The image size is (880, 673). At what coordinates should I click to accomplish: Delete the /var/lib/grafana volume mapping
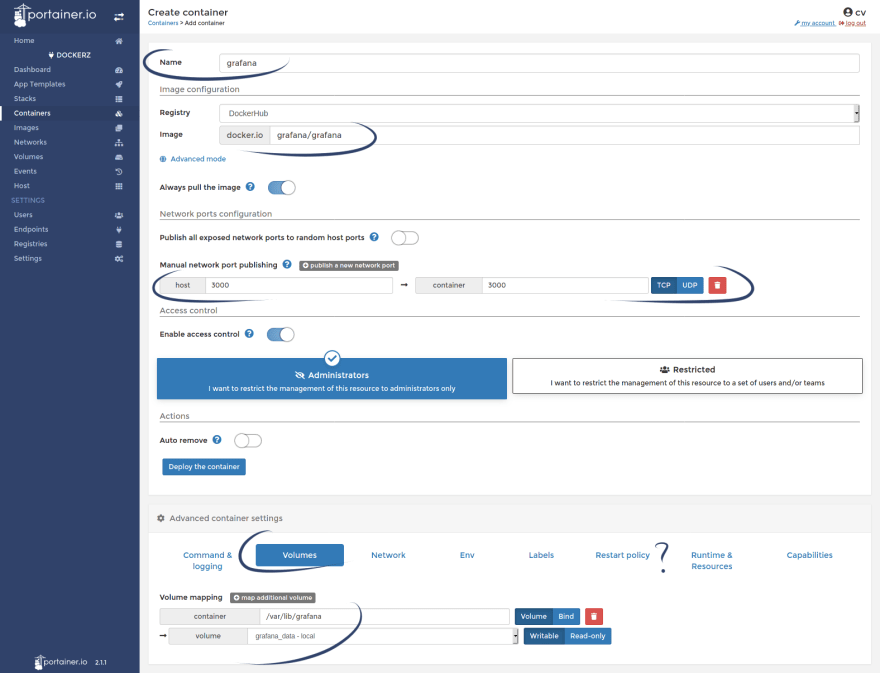(x=594, y=616)
